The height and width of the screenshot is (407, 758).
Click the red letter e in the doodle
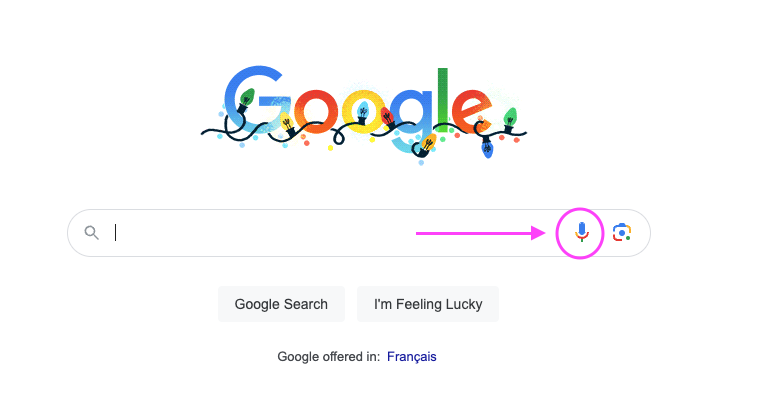click(x=470, y=105)
